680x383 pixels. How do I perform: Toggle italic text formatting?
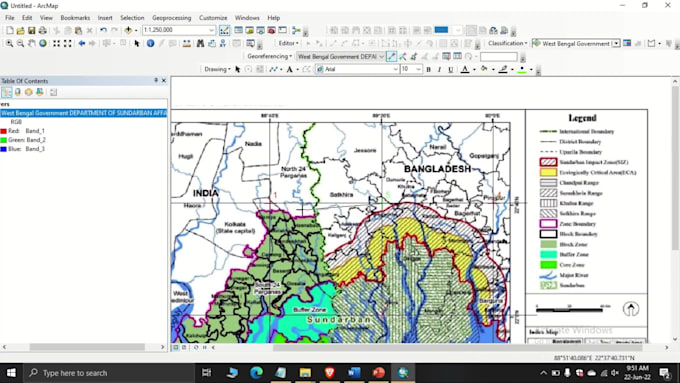coord(439,69)
